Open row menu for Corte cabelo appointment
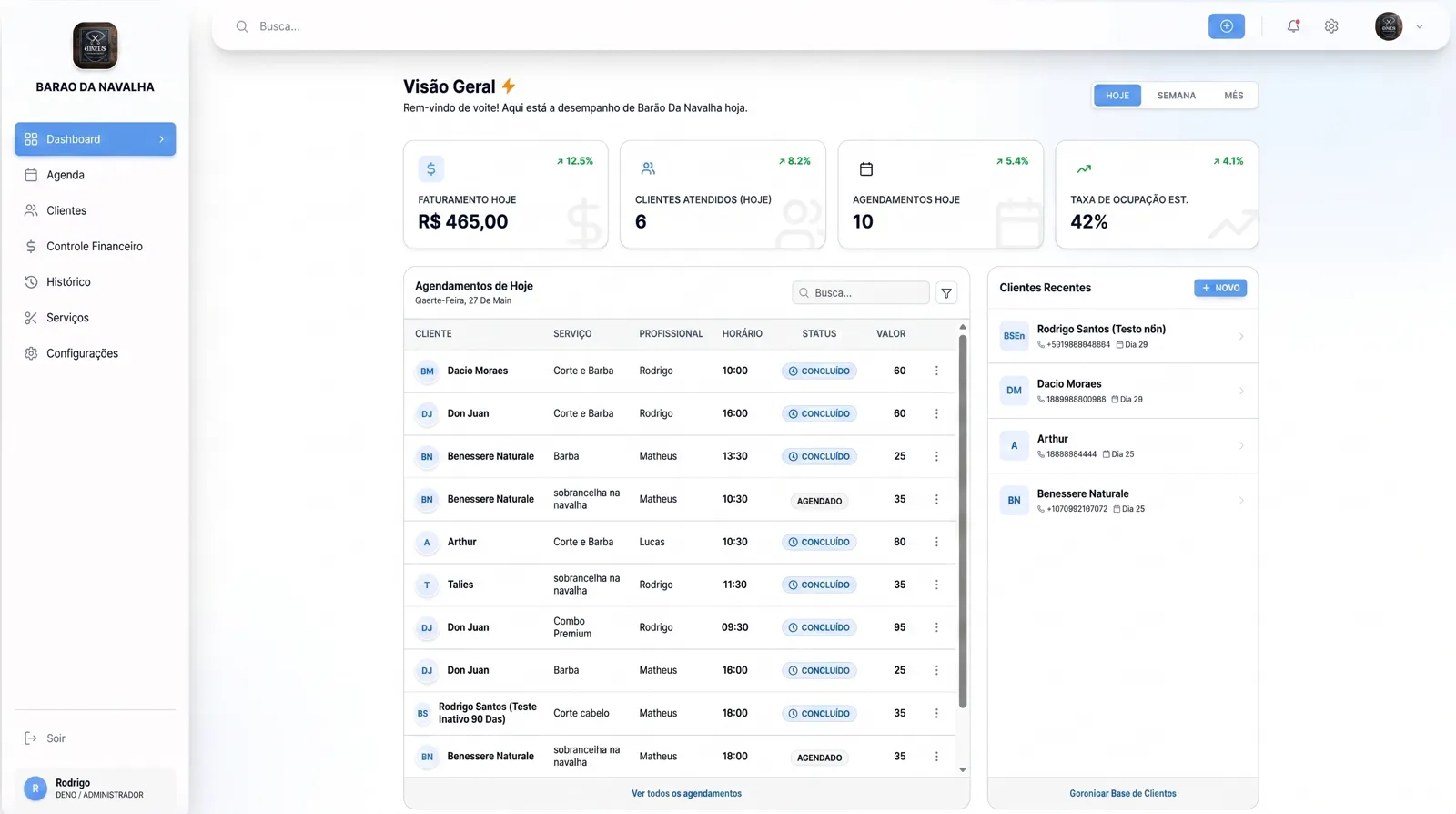Image resolution: width=1456 pixels, height=814 pixels. [x=936, y=713]
